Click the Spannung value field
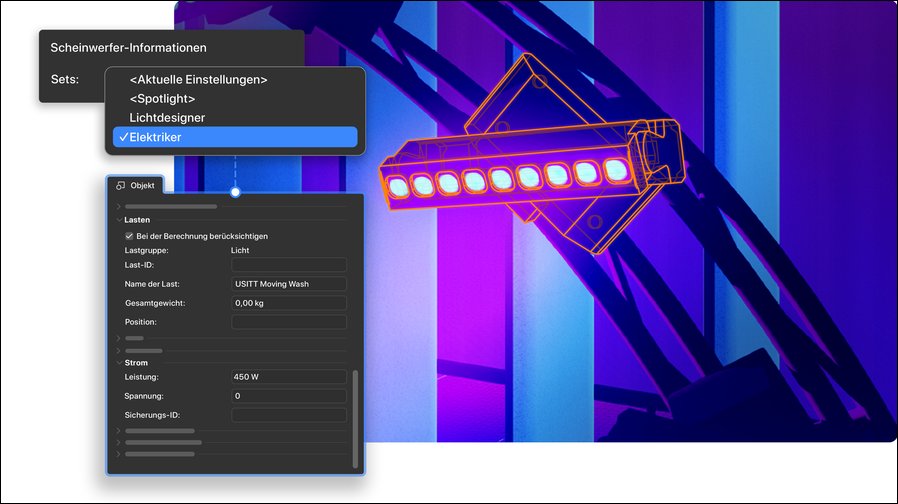This screenshot has height=504, width=898. 289,396
